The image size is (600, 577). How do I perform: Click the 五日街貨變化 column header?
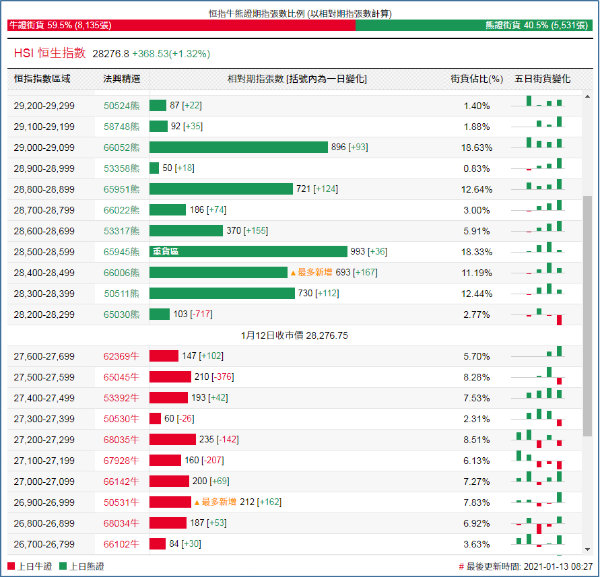click(543, 79)
